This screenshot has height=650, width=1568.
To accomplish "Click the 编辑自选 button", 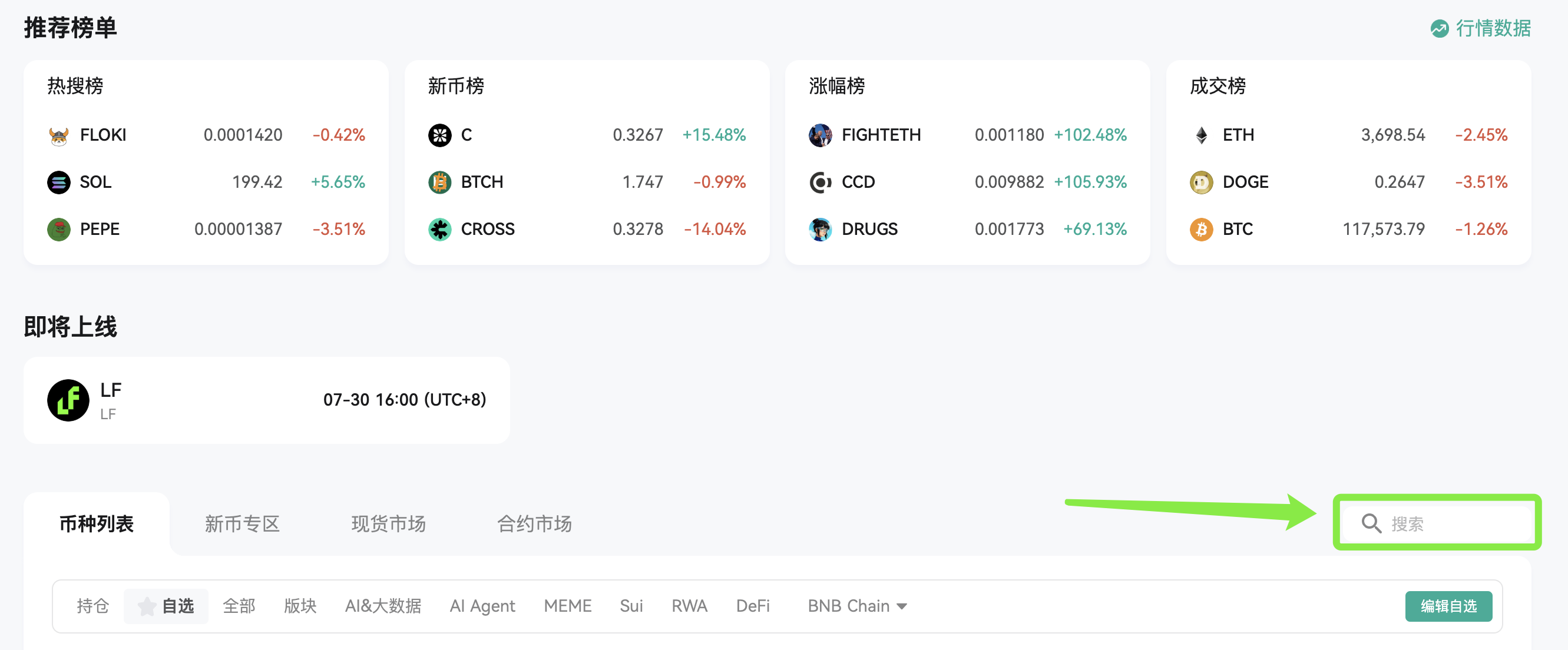I will 1448,606.
